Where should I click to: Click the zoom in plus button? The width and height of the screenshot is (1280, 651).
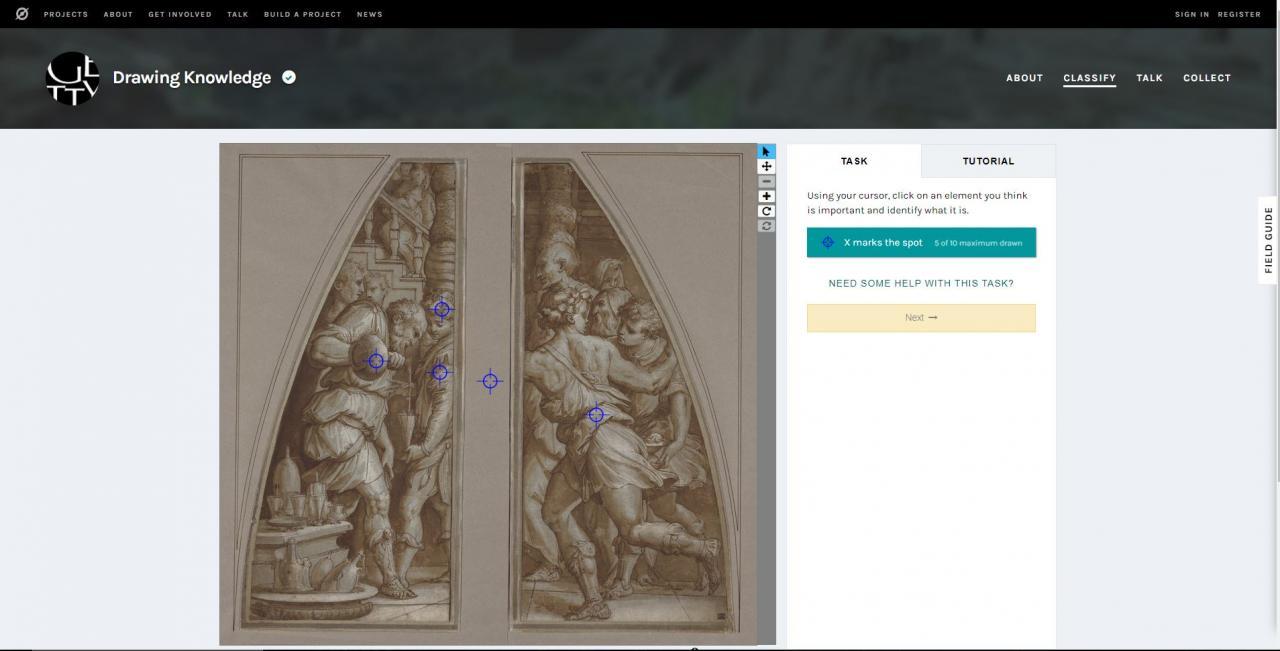pos(766,196)
